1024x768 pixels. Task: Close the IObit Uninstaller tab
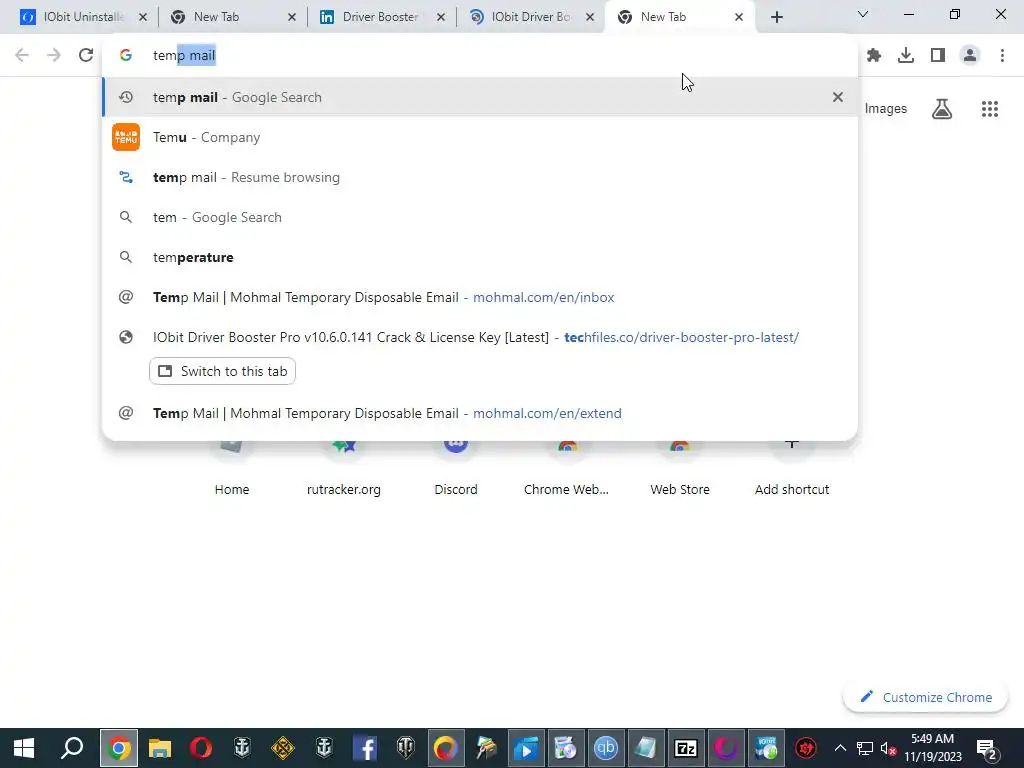coord(143,18)
